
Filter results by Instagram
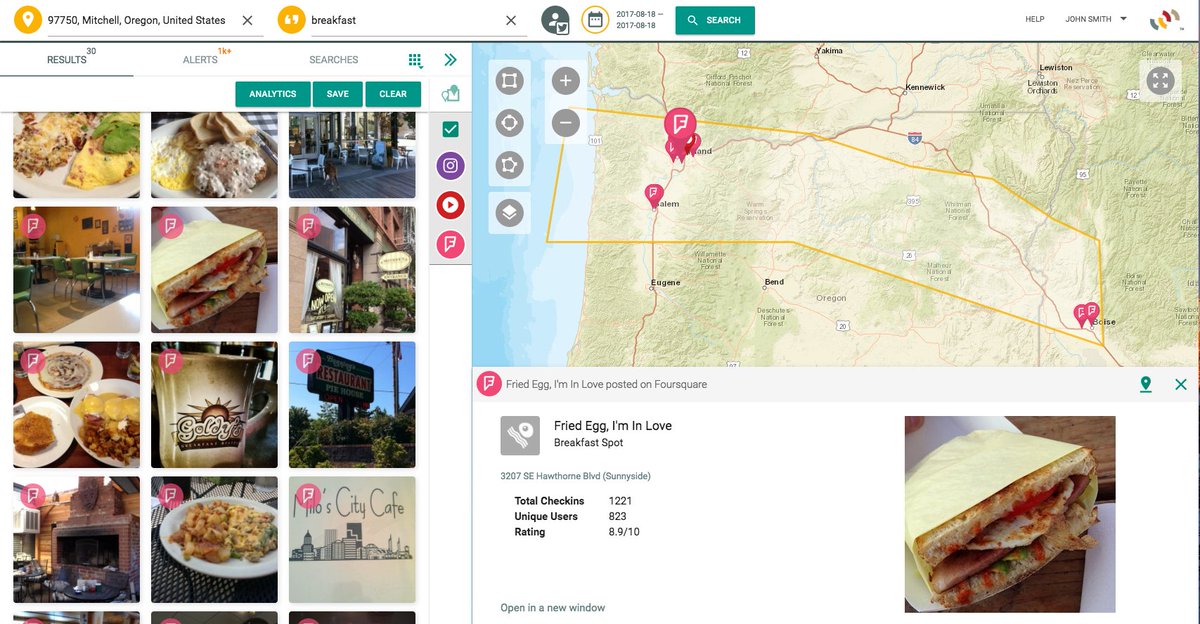click(449, 165)
